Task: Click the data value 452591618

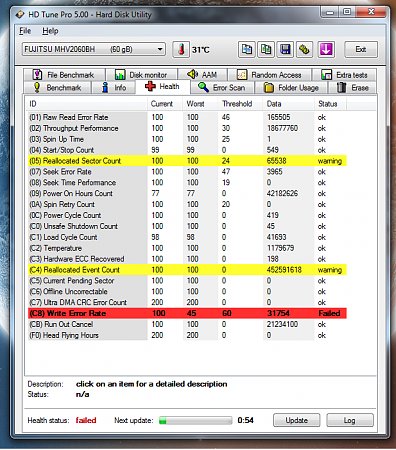Action: pos(284,270)
